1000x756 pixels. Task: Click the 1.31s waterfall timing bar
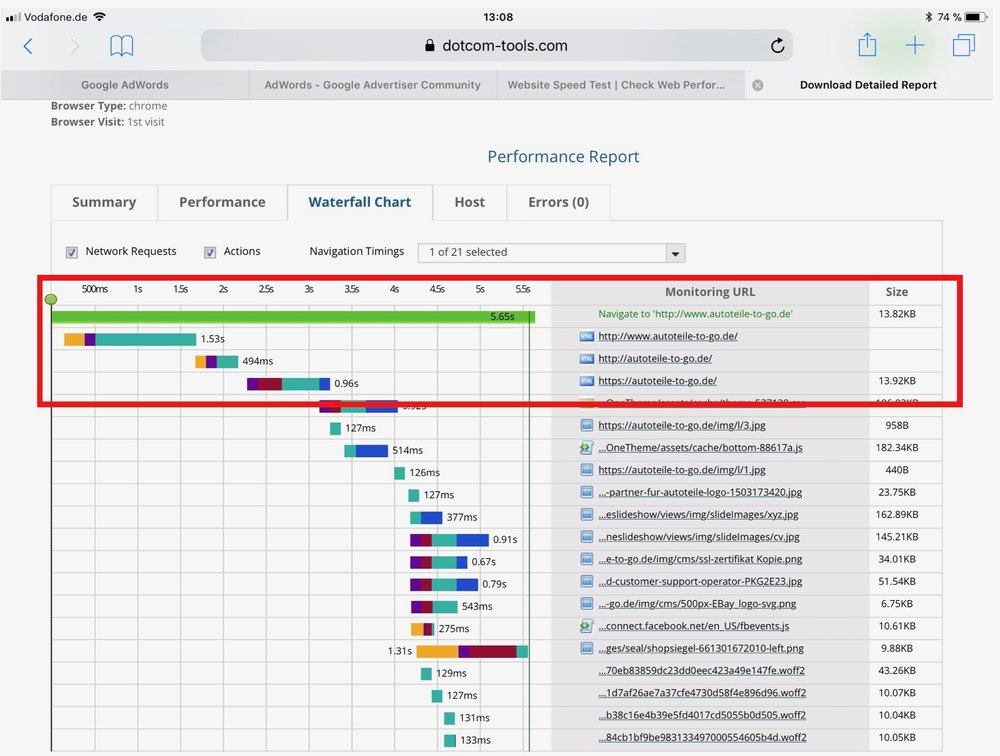point(472,651)
